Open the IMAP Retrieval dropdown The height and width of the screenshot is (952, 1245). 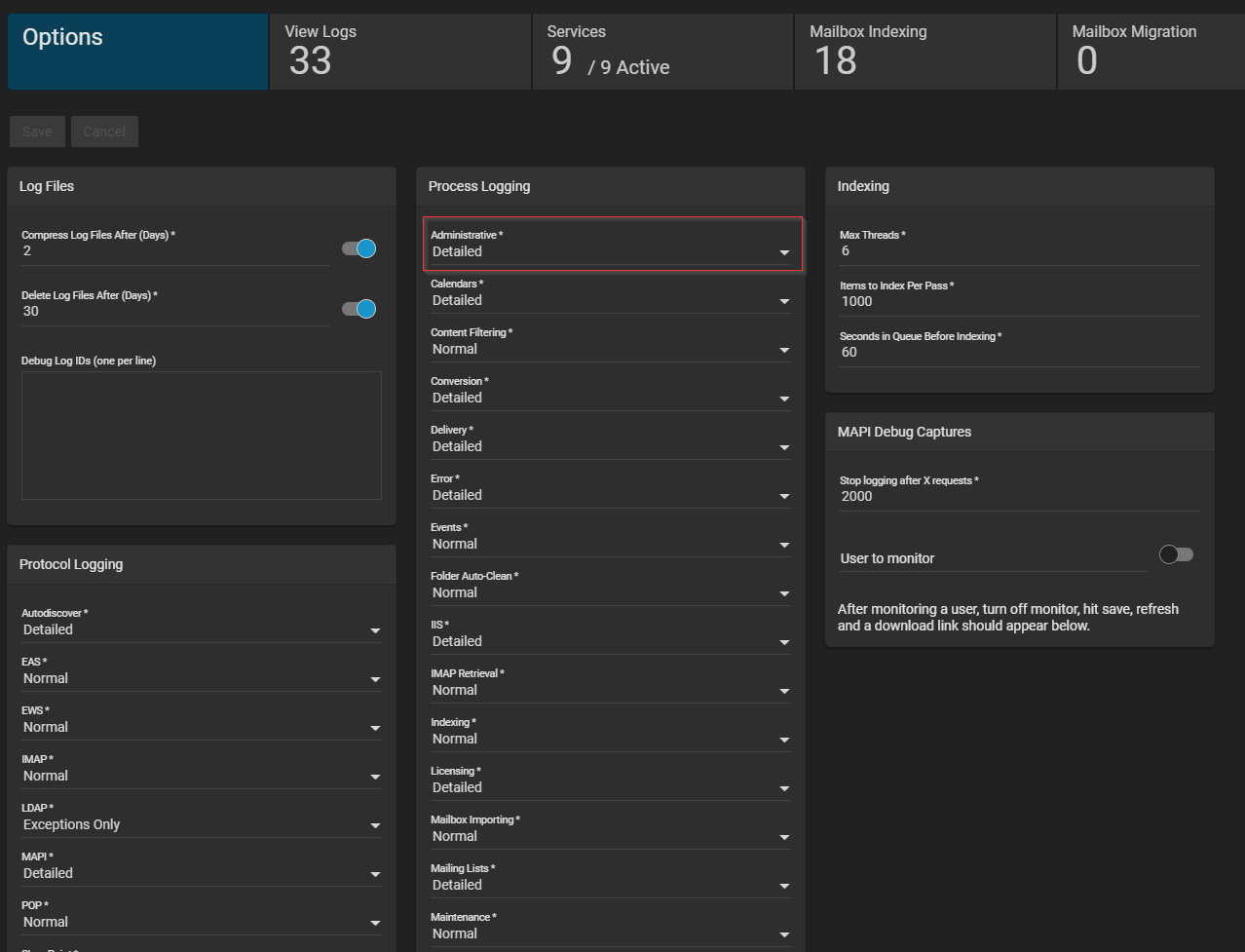[x=611, y=691]
